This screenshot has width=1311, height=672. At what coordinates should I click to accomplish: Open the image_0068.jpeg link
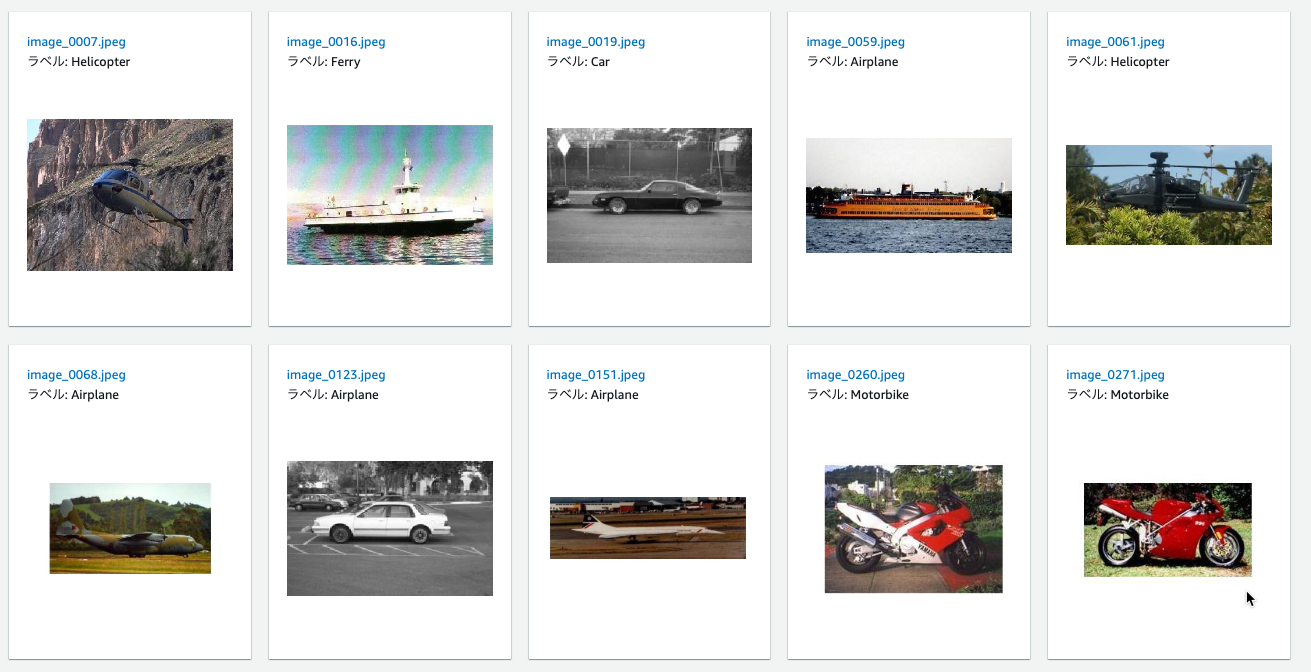[76, 375]
